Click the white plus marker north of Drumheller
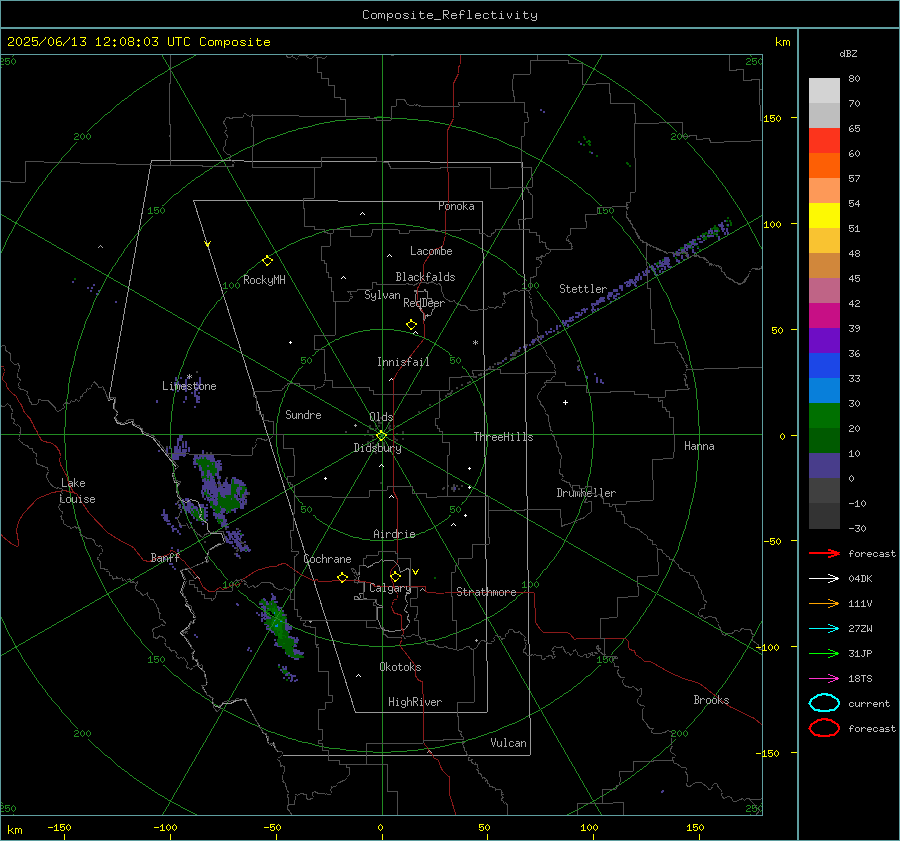This screenshot has height=841, width=900. click(565, 402)
